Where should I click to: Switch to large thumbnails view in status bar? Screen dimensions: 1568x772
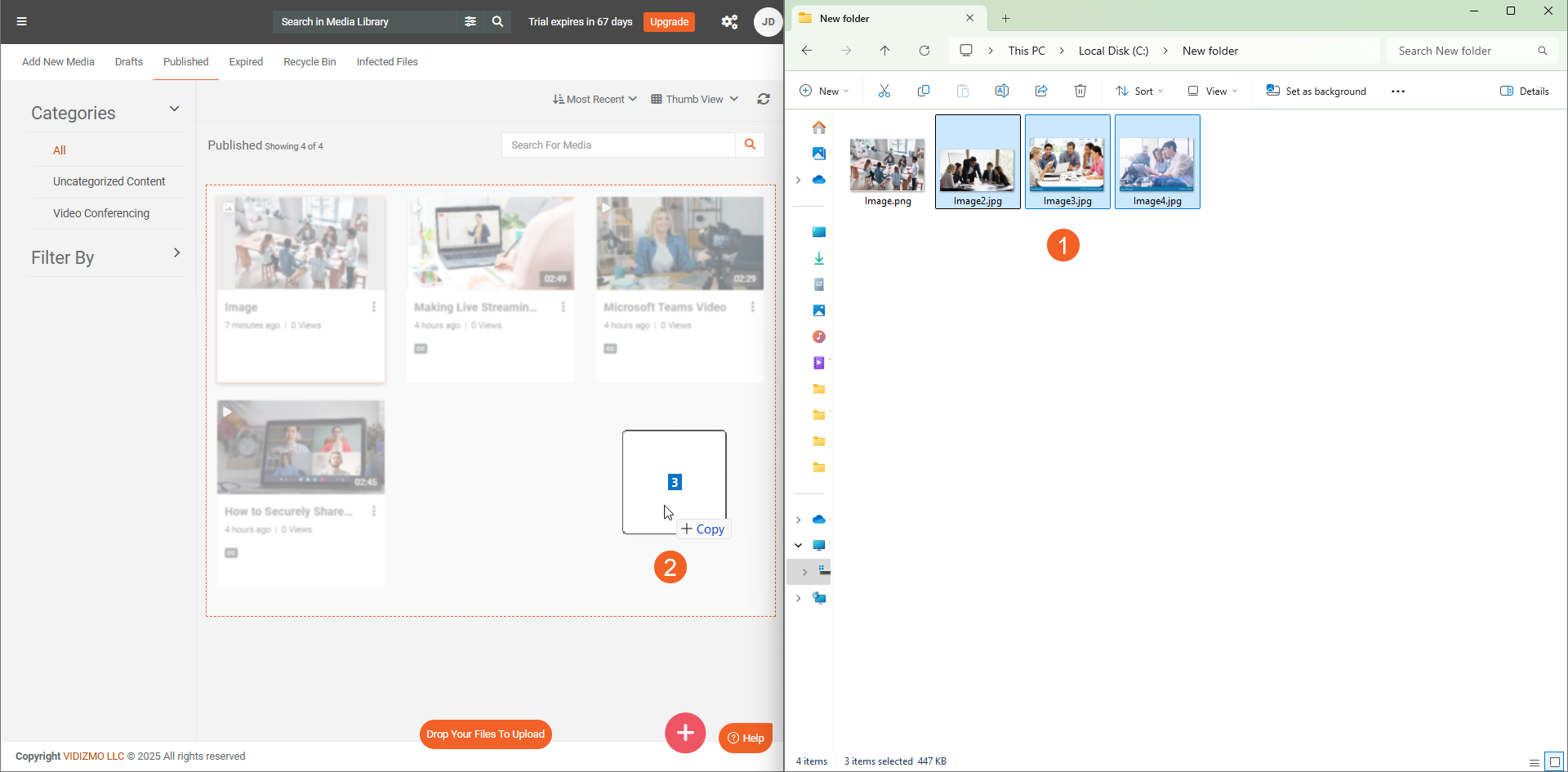click(x=1554, y=762)
